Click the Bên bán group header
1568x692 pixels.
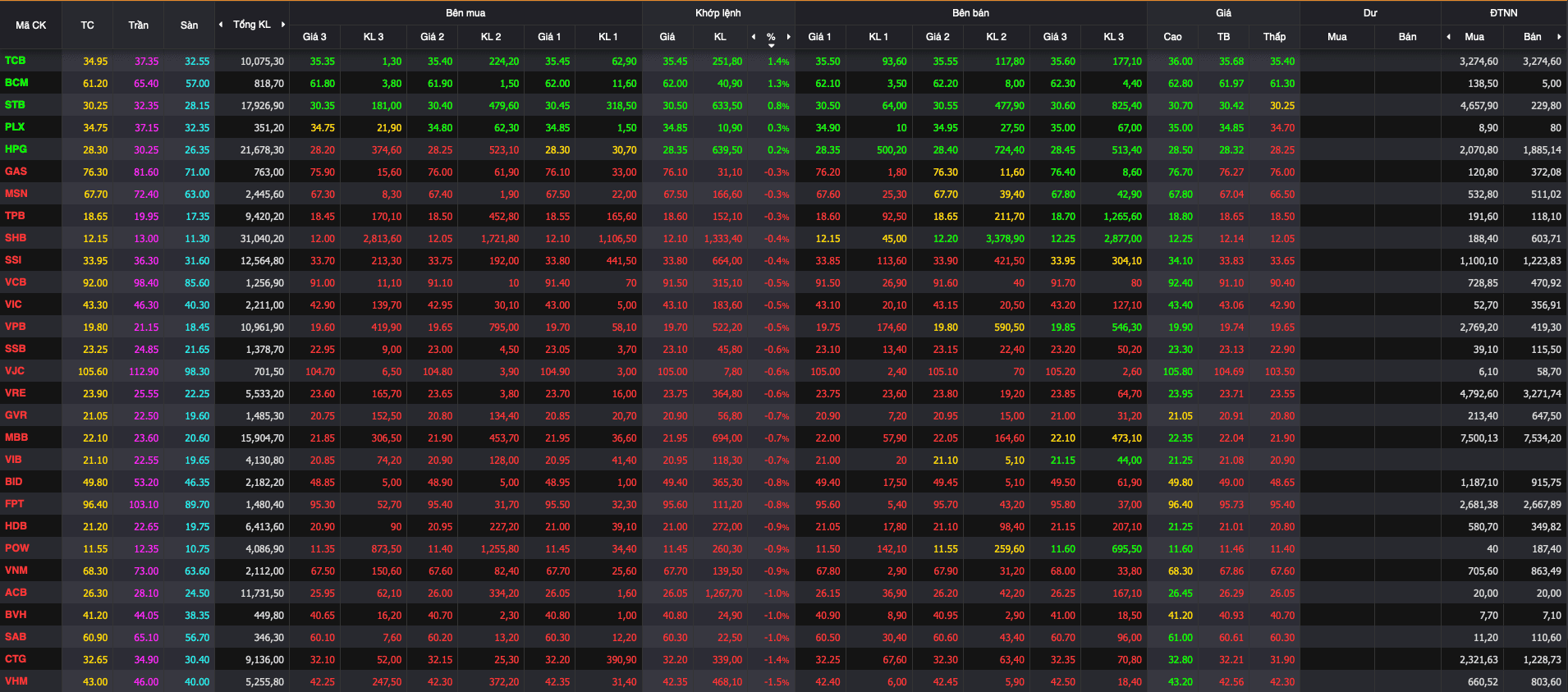pyautogui.click(x=970, y=13)
